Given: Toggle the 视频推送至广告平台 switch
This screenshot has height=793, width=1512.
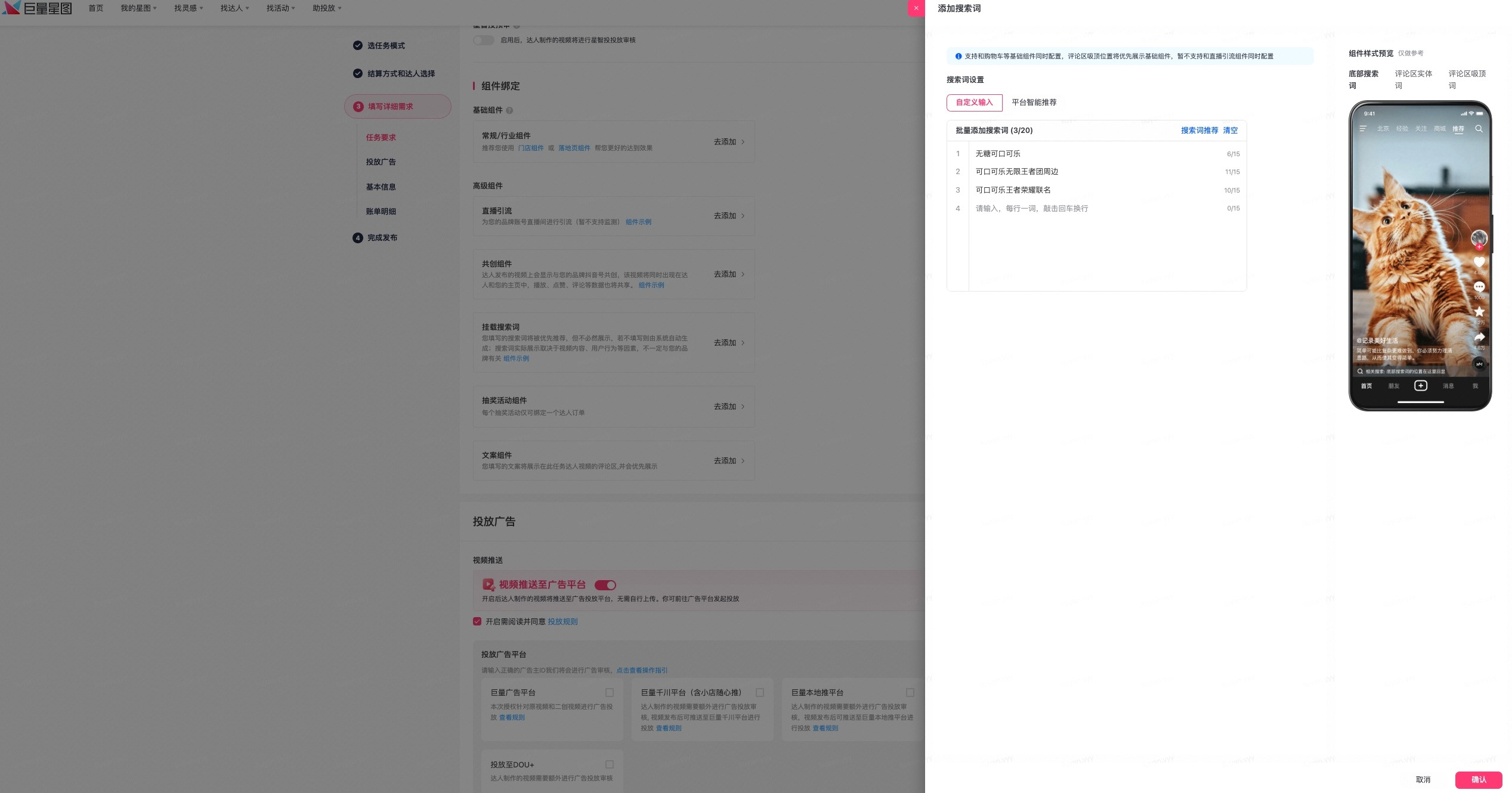Looking at the screenshot, I should click(x=605, y=585).
